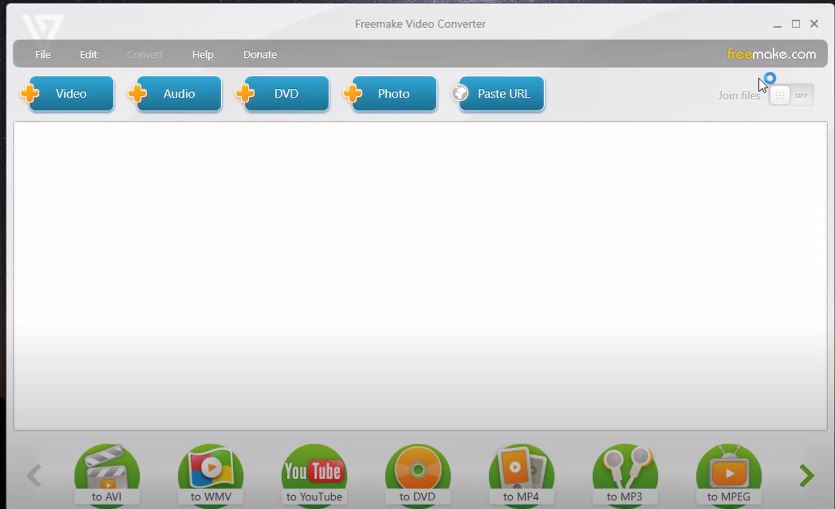Image resolution: width=835 pixels, height=509 pixels.
Task: Import a disc with the DVD button
Action: (x=283, y=94)
